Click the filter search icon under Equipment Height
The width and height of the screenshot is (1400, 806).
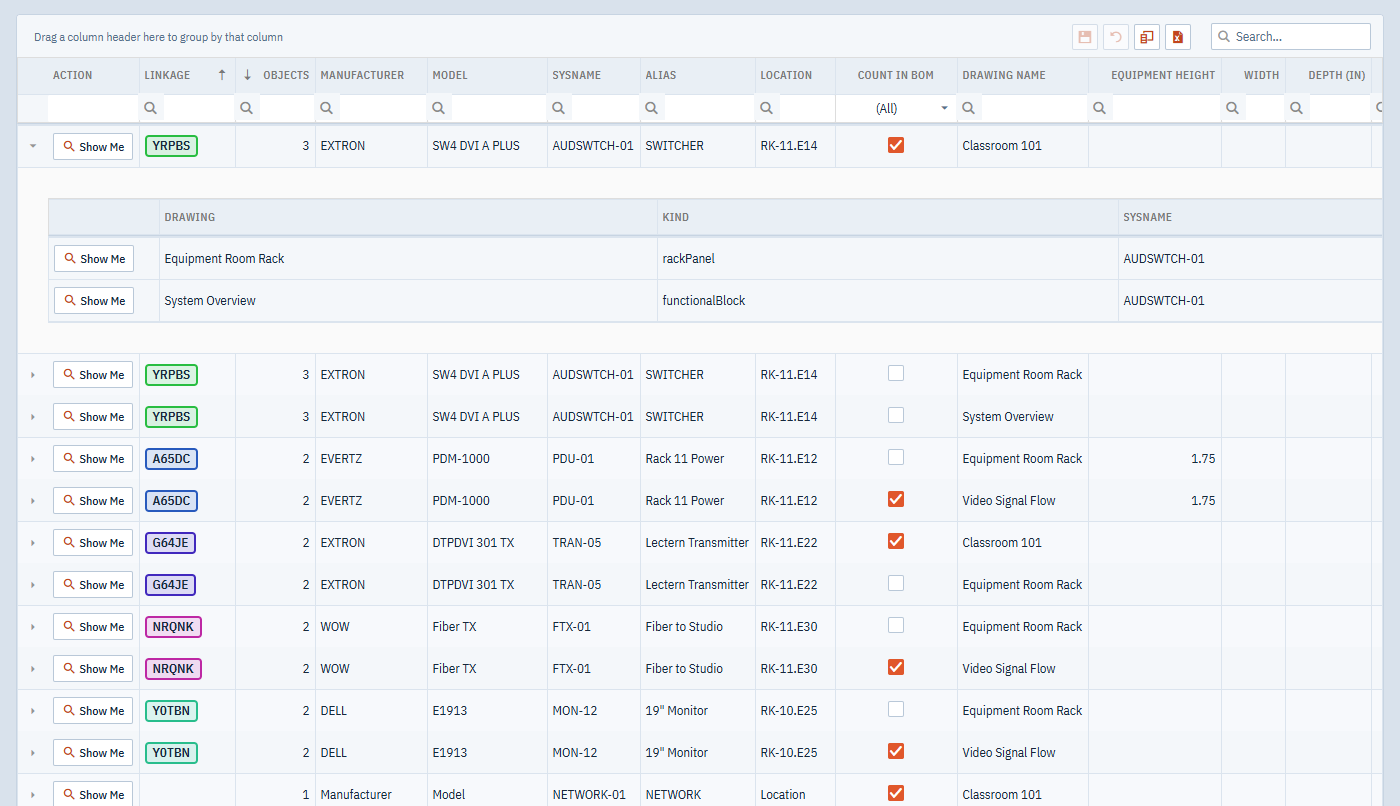pos(1100,108)
